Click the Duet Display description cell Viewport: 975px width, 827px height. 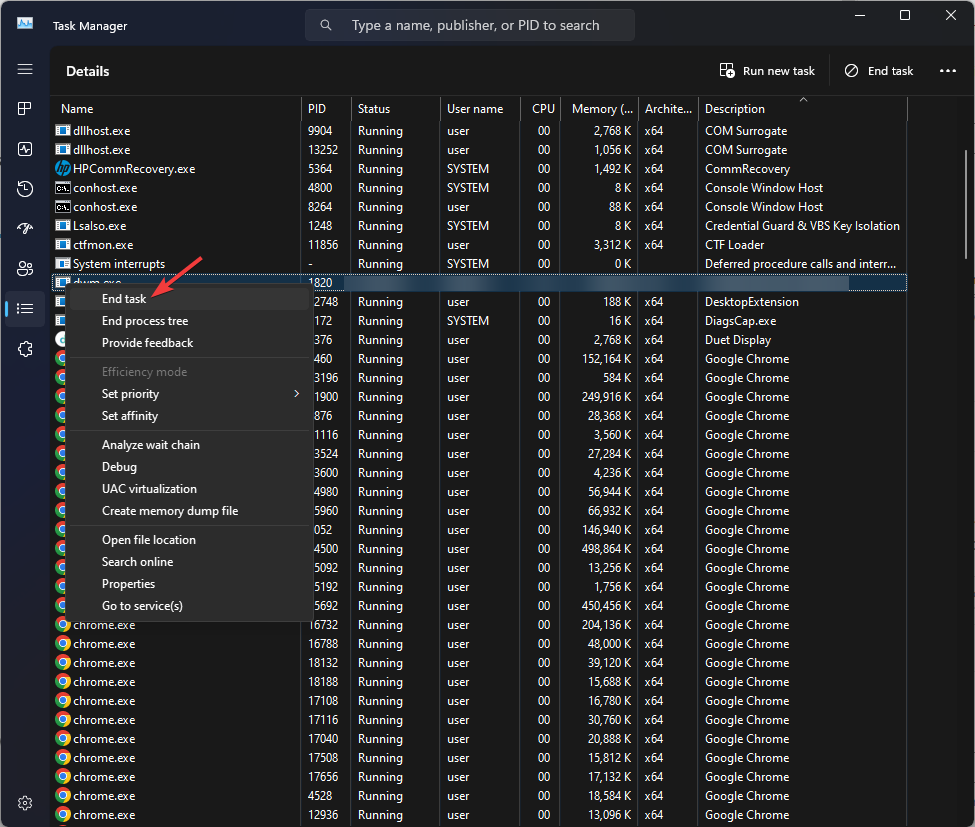[x=737, y=340]
